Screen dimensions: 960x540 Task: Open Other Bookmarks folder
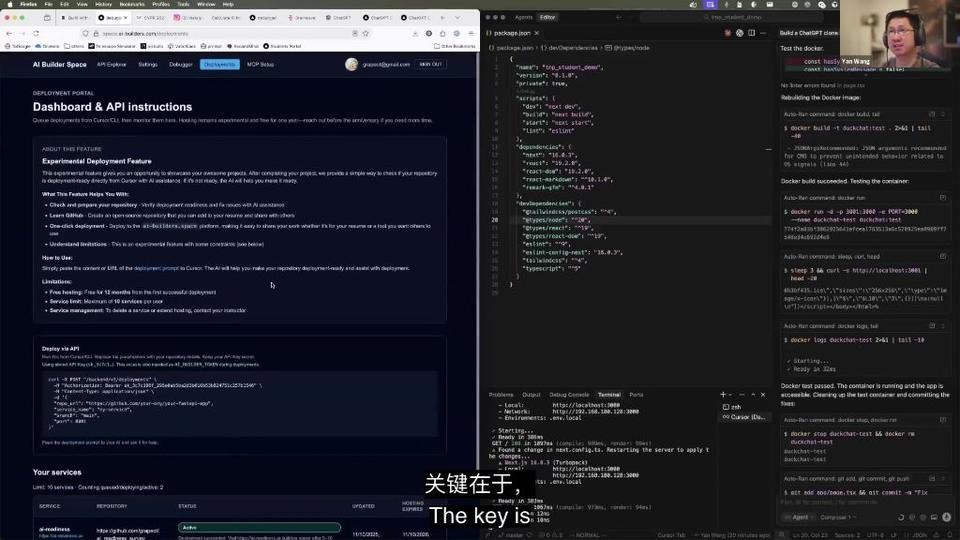454,46
